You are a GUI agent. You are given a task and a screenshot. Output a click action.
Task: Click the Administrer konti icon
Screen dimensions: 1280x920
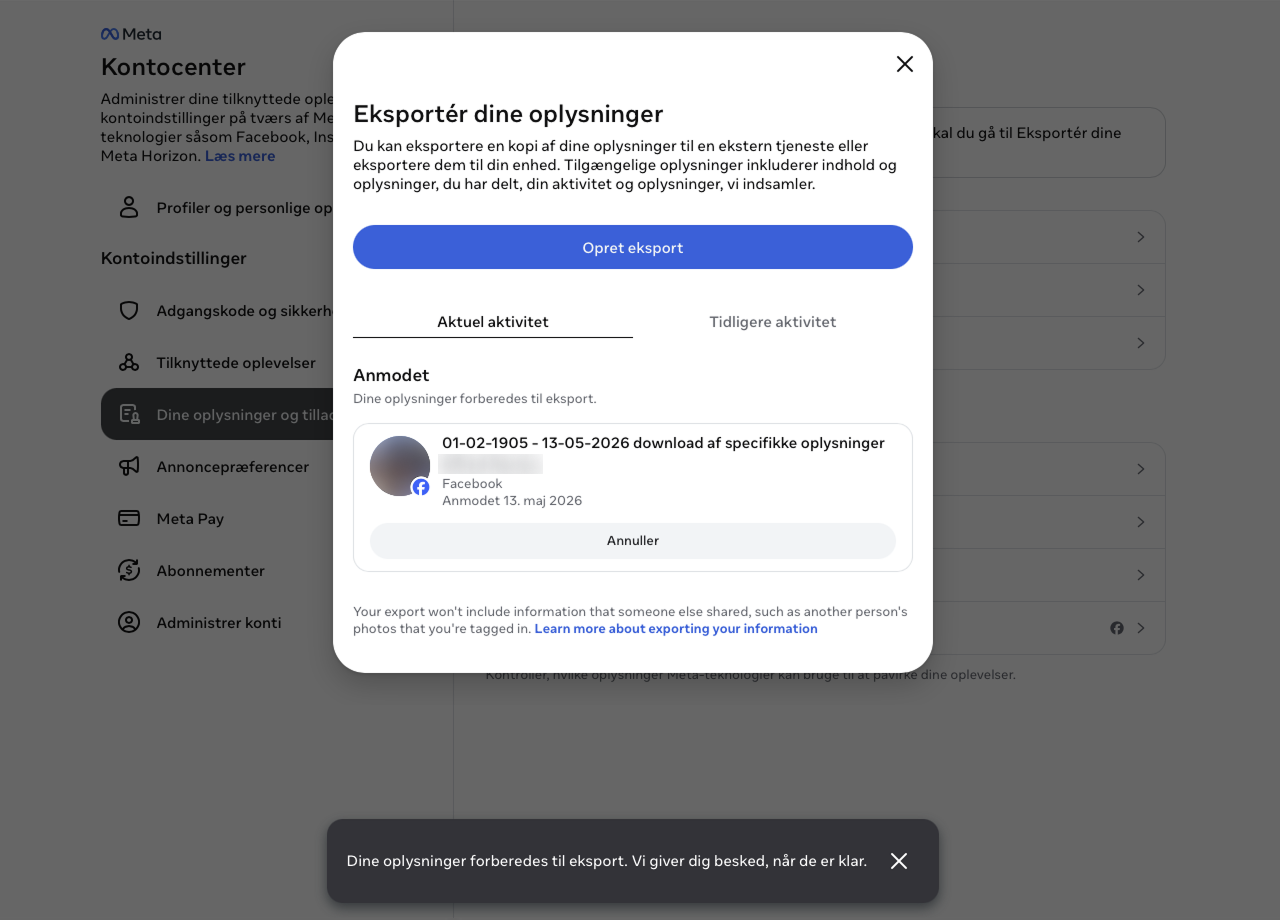tap(129, 622)
